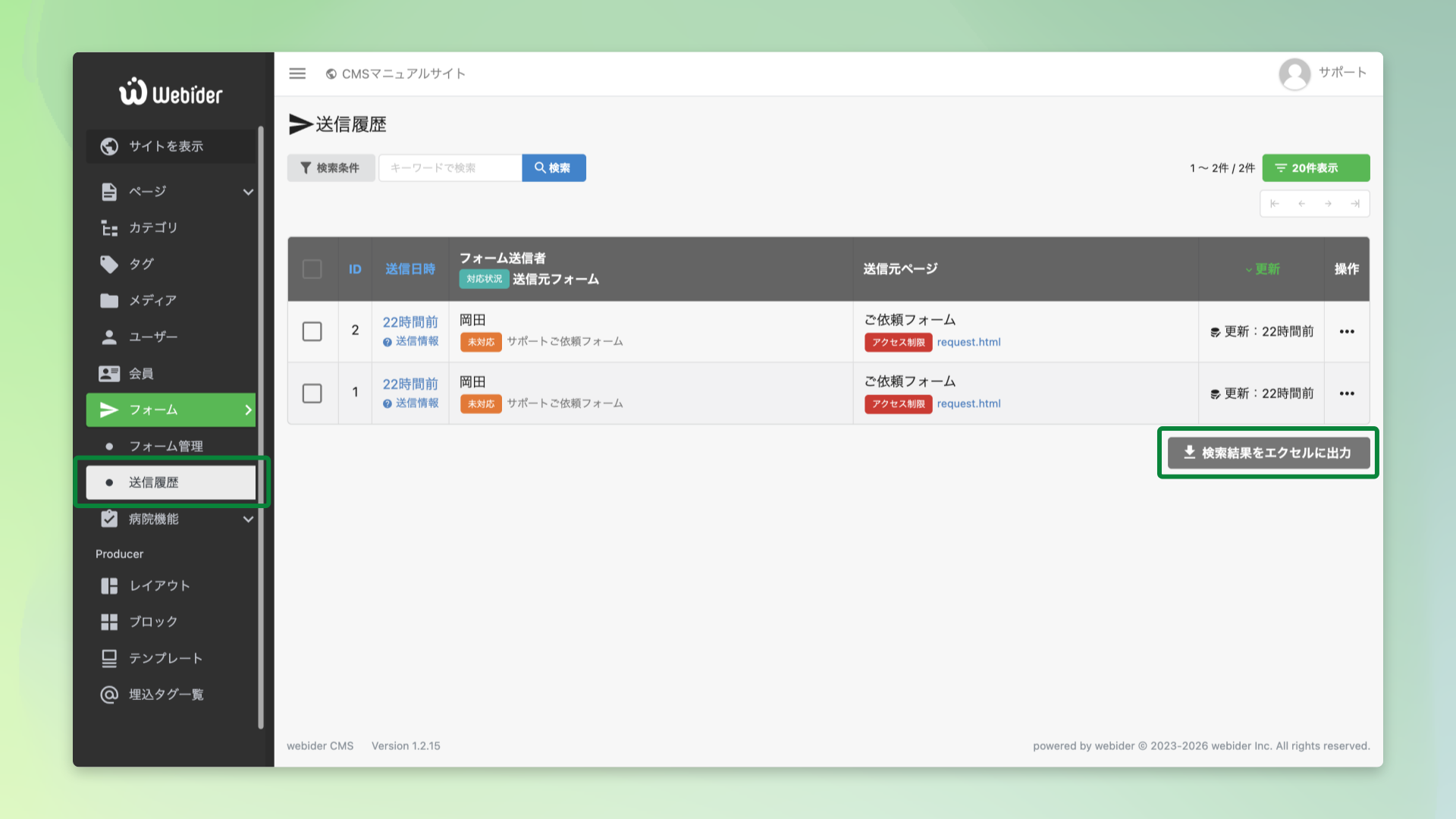Open the フォーム sidebar menu
The width and height of the screenshot is (1456, 819).
coord(171,409)
